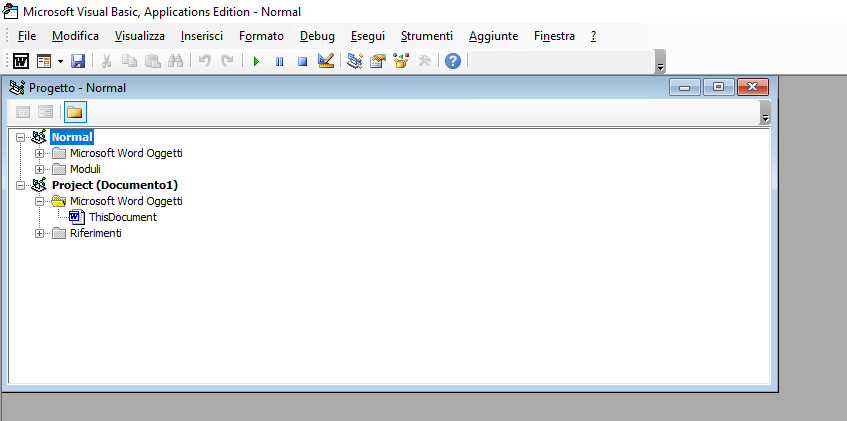Select ThisDocument in the project tree
The width and height of the screenshot is (847, 421).
coord(122,217)
